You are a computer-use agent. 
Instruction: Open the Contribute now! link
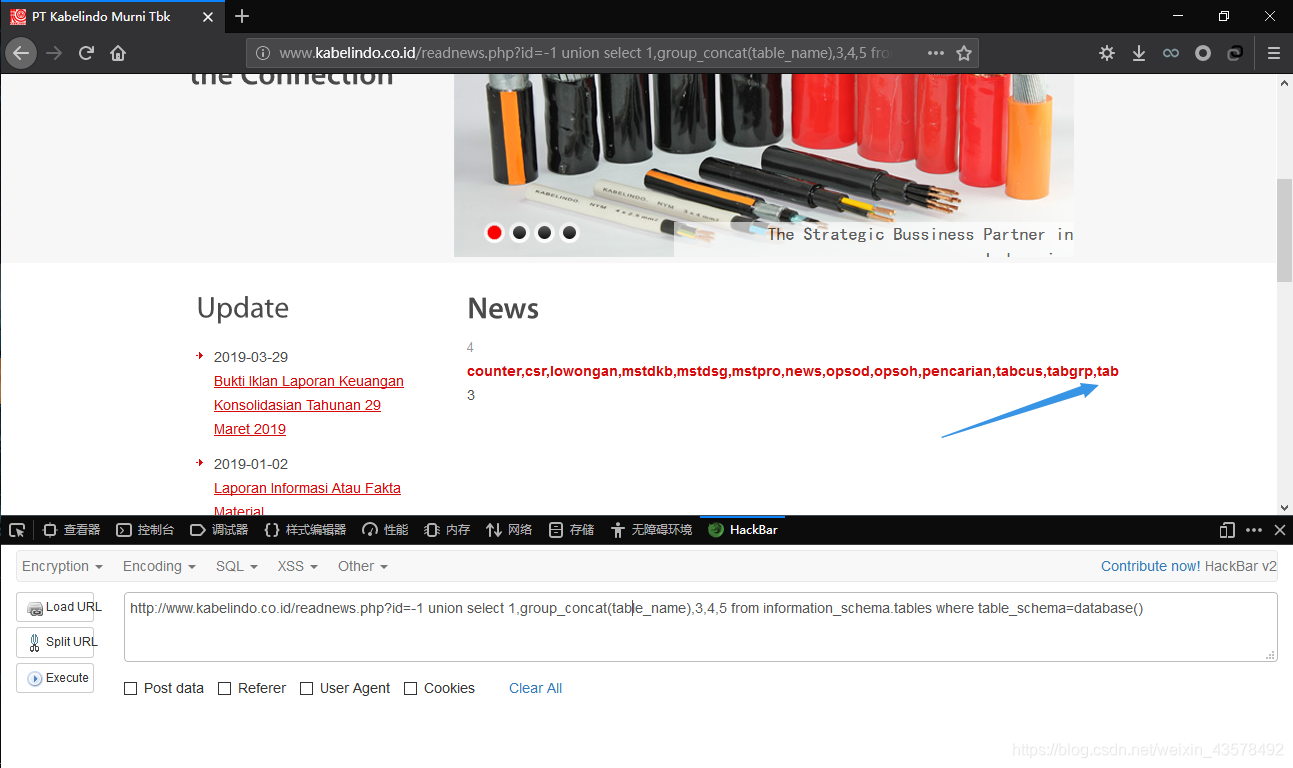[1150, 566]
